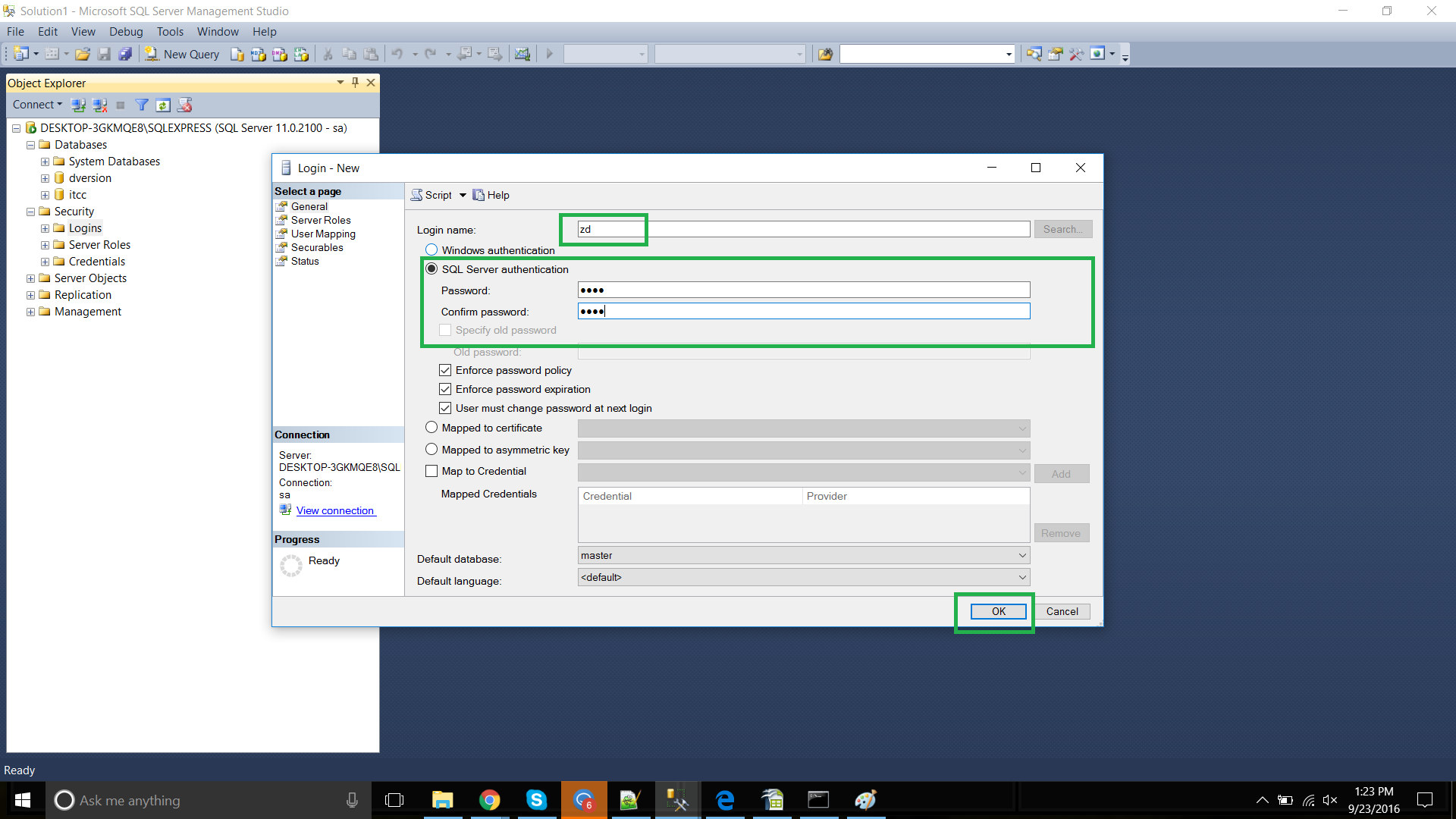
Task: Click the OK button
Action: click(998, 611)
